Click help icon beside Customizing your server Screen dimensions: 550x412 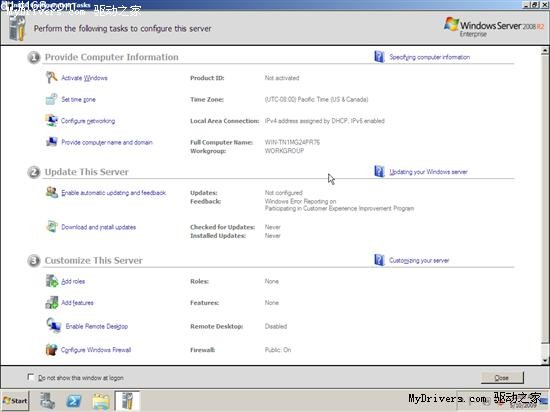pyautogui.click(x=379, y=260)
